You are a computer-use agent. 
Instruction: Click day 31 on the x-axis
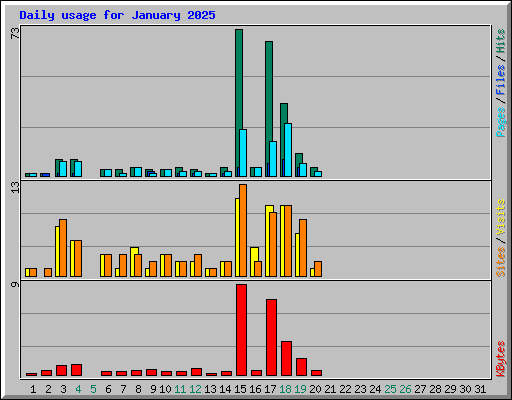[480, 389]
